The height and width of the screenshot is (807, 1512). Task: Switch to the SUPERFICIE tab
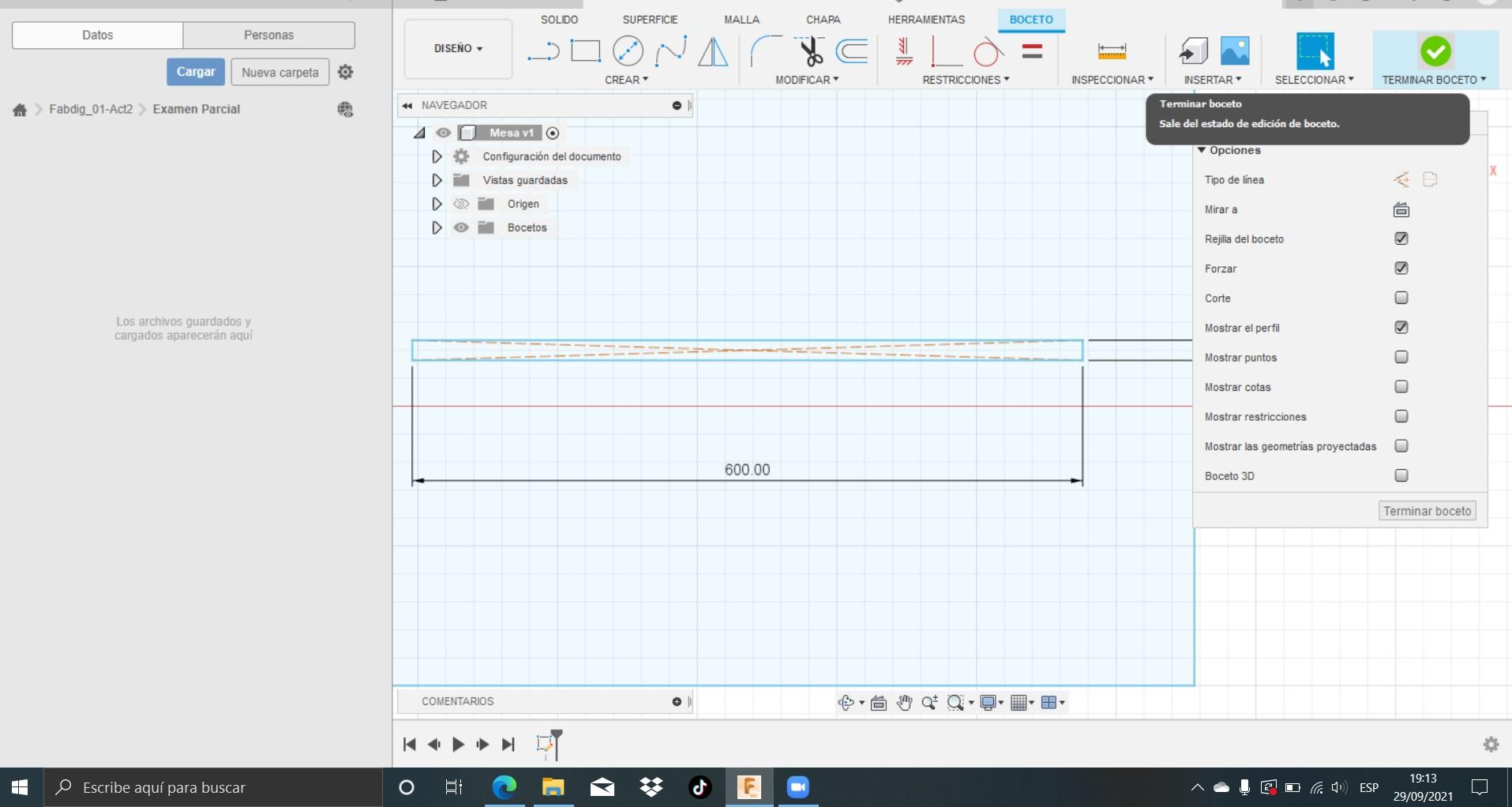(x=650, y=20)
